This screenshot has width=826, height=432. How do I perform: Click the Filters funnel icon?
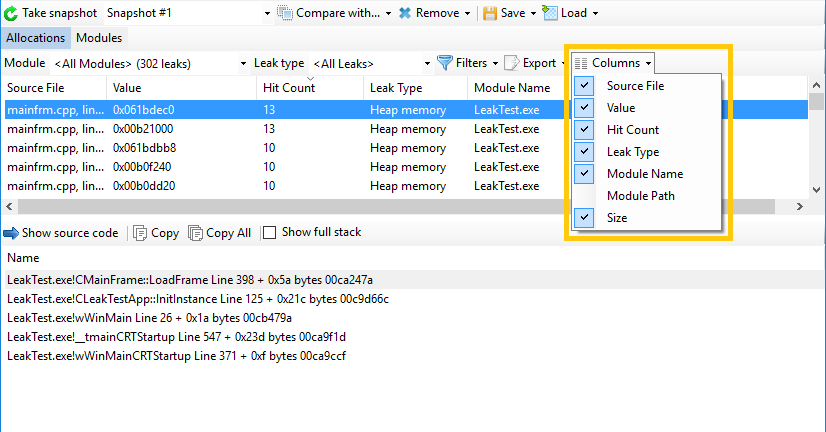(x=445, y=63)
